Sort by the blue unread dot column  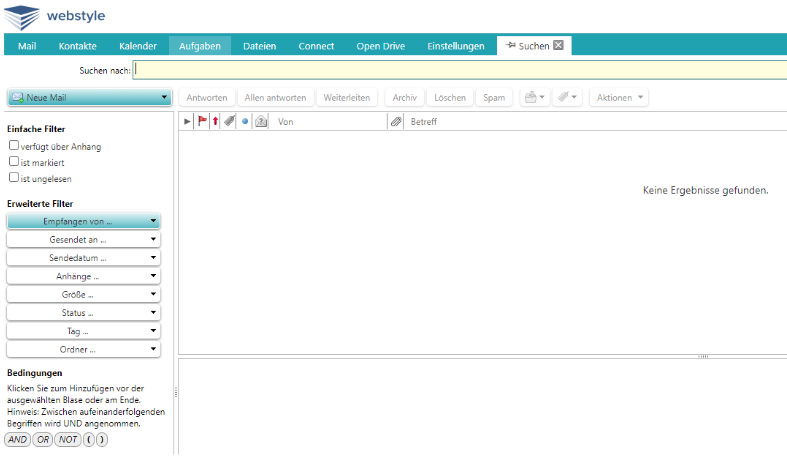click(245, 121)
